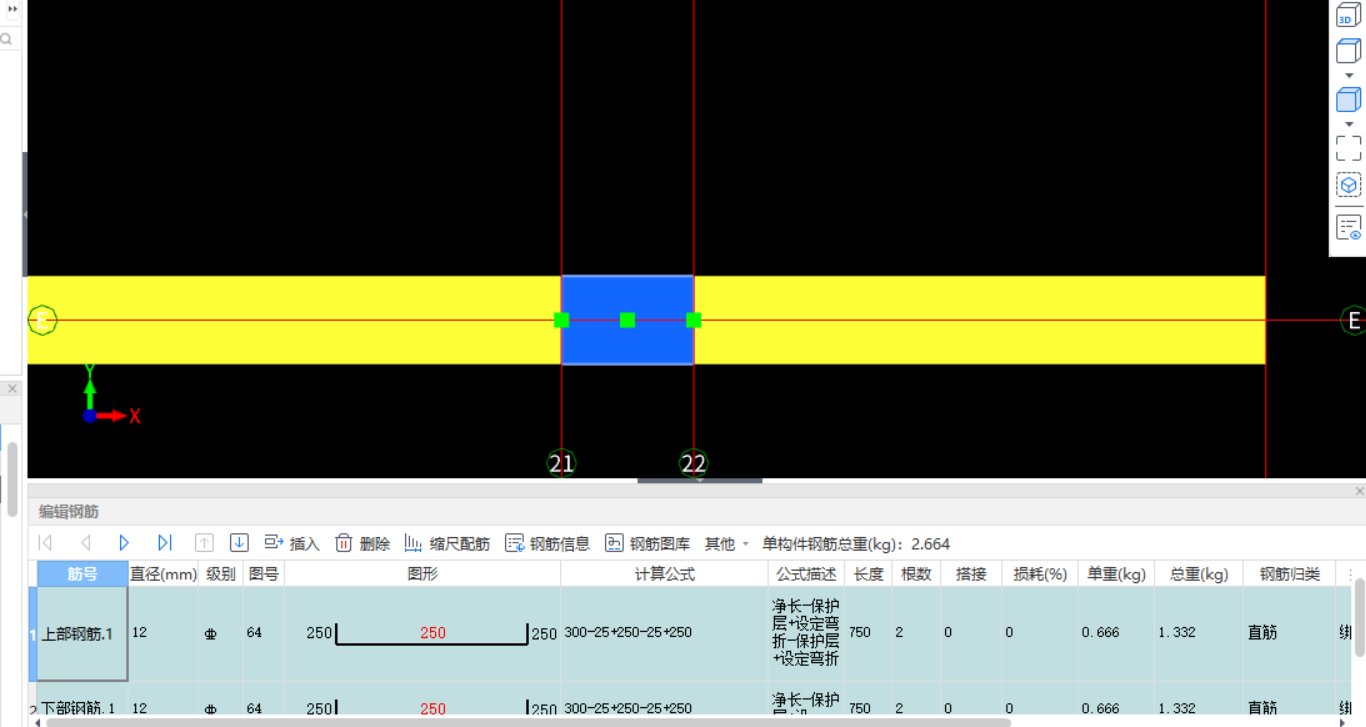
Task: Click the red 250 value in 上部钢筋.1 shape
Action: (x=433, y=633)
